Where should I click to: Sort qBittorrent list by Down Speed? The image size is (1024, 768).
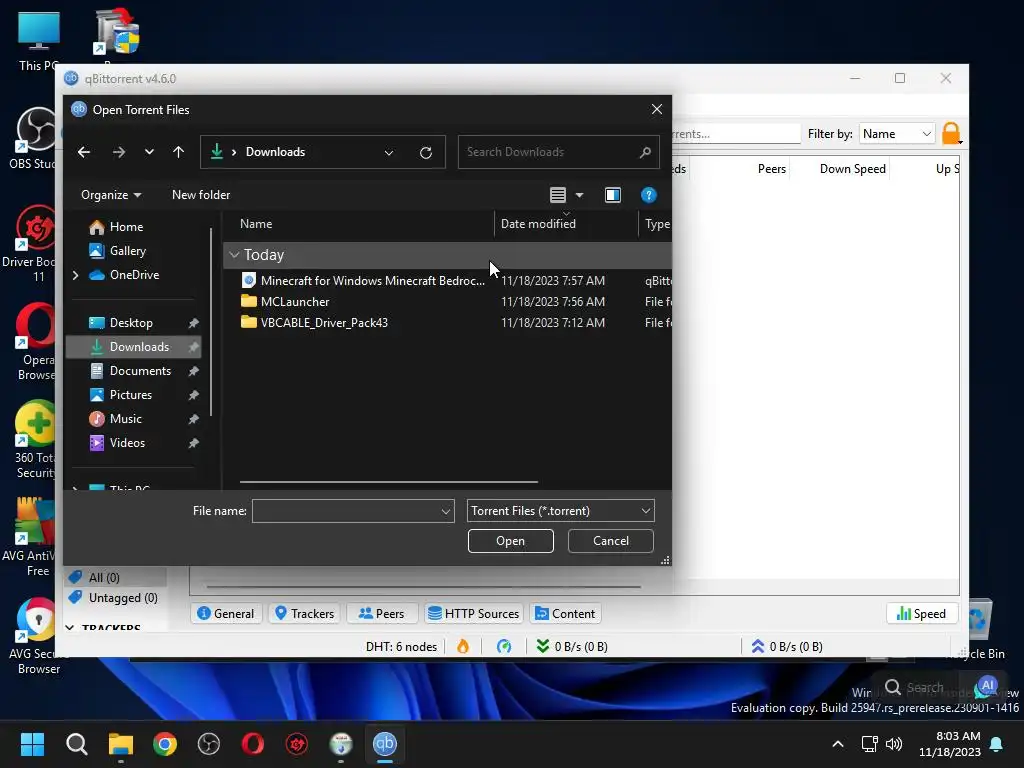(852, 168)
